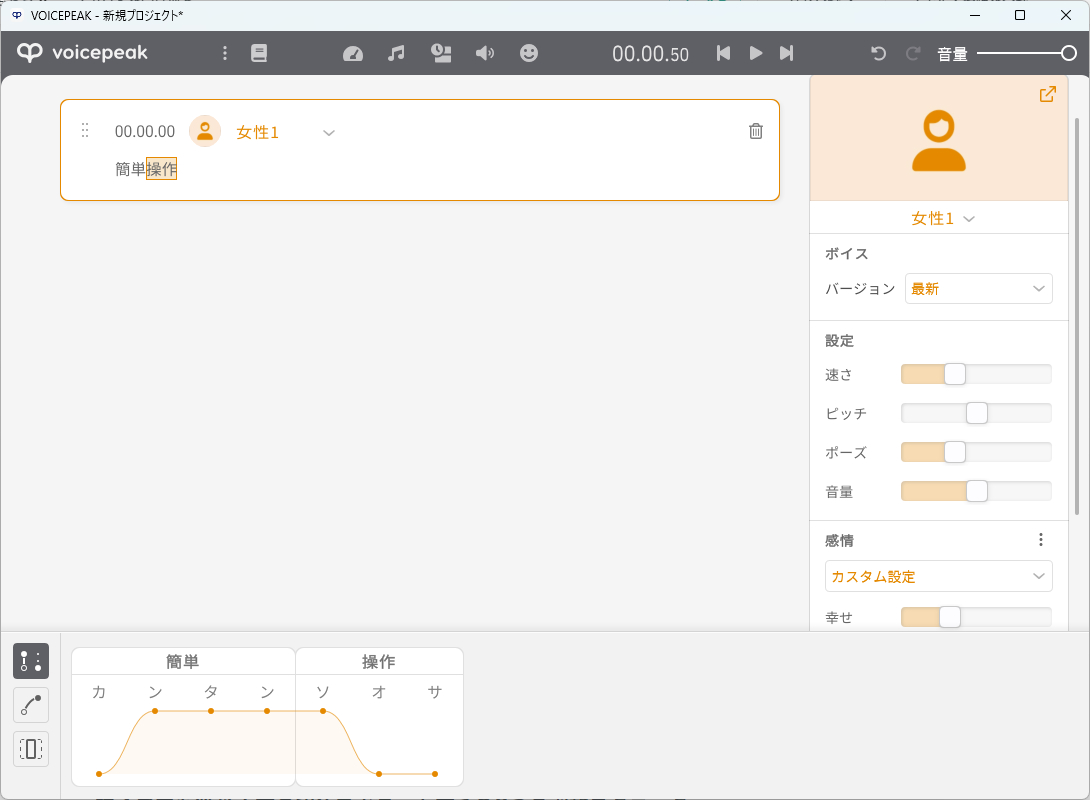Screen dimensions: 1090x800
Task: Open the 感情 section options menu
Action: point(1041,540)
